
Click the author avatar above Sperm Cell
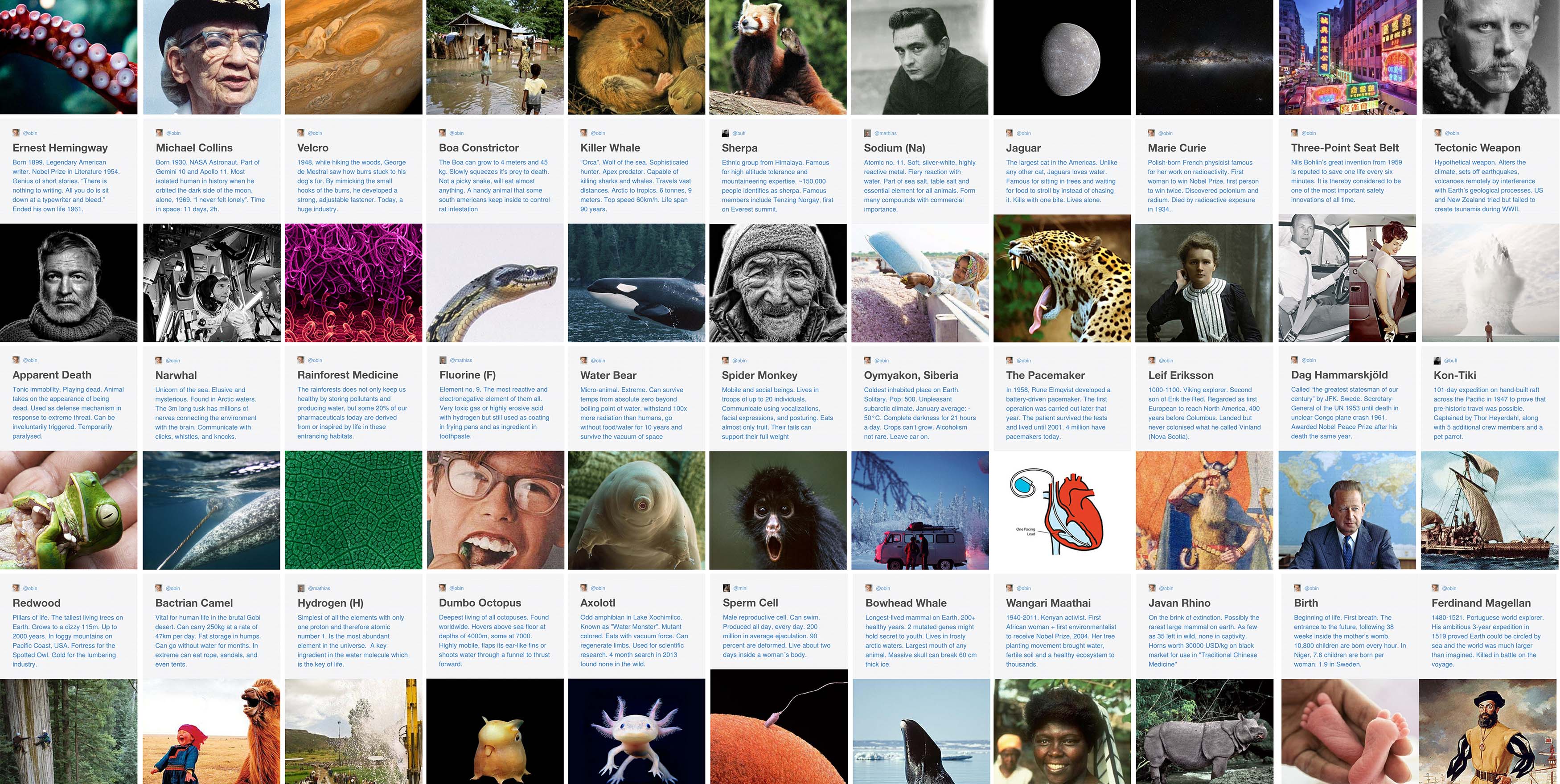tap(726, 588)
